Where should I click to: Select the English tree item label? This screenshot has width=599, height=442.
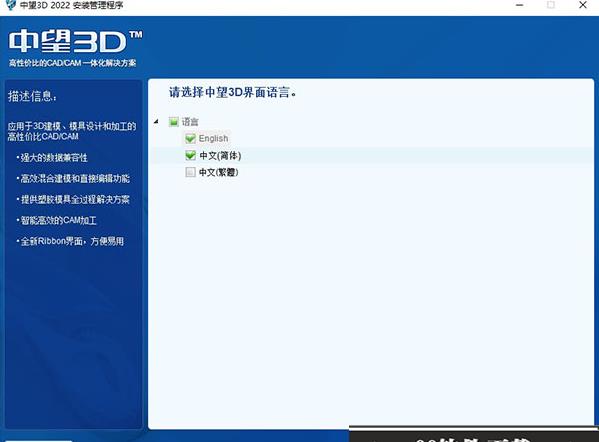213,138
